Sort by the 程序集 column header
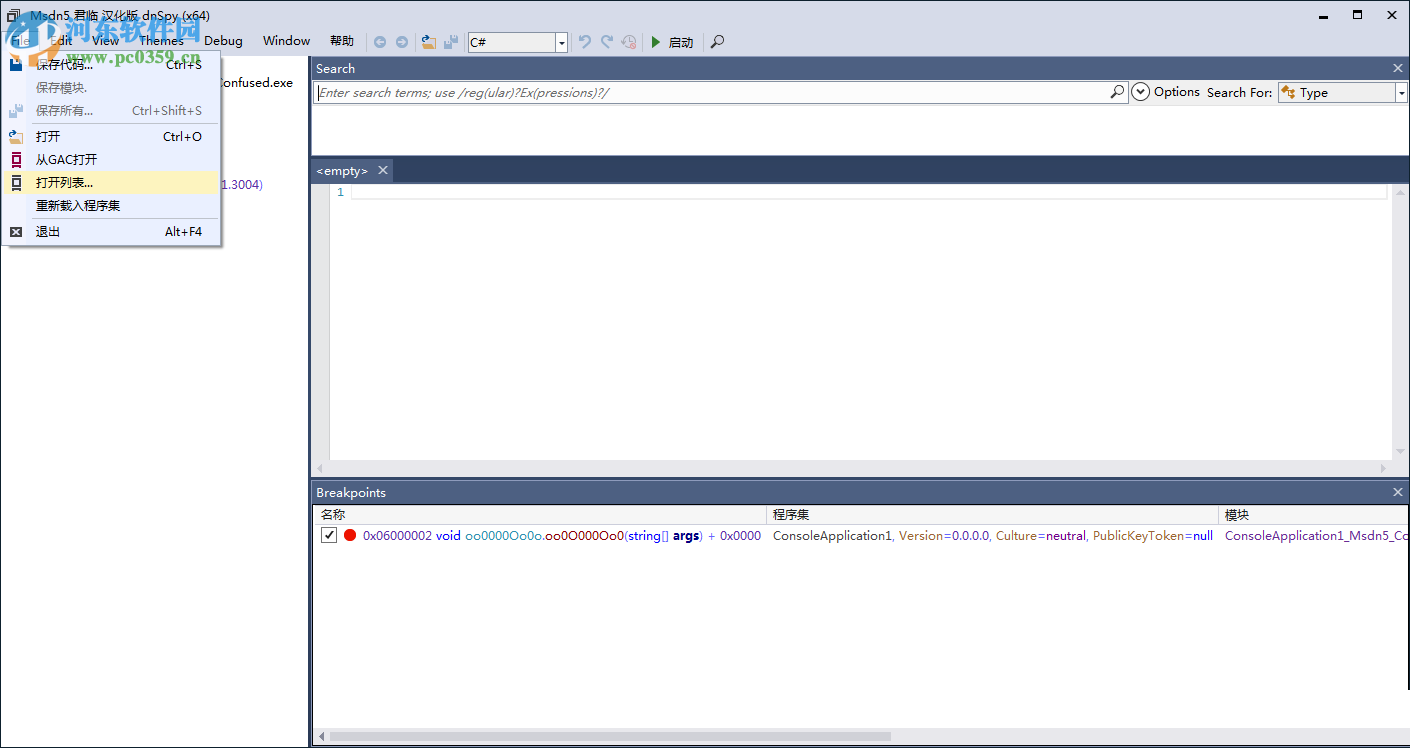Viewport: 1410px width, 748px height. tap(994, 515)
